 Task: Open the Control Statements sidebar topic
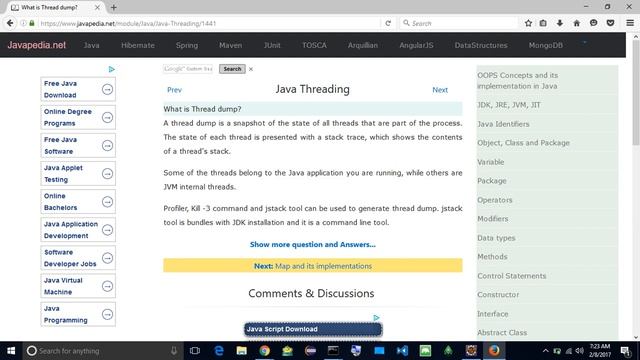(x=512, y=276)
